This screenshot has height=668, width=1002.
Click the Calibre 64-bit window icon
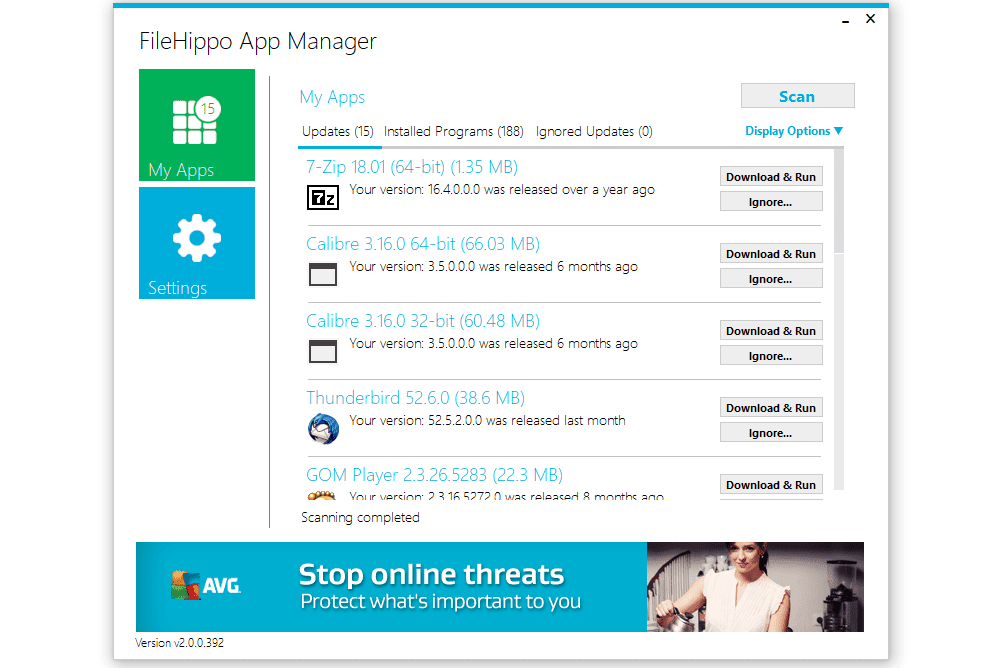(x=322, y=274)
